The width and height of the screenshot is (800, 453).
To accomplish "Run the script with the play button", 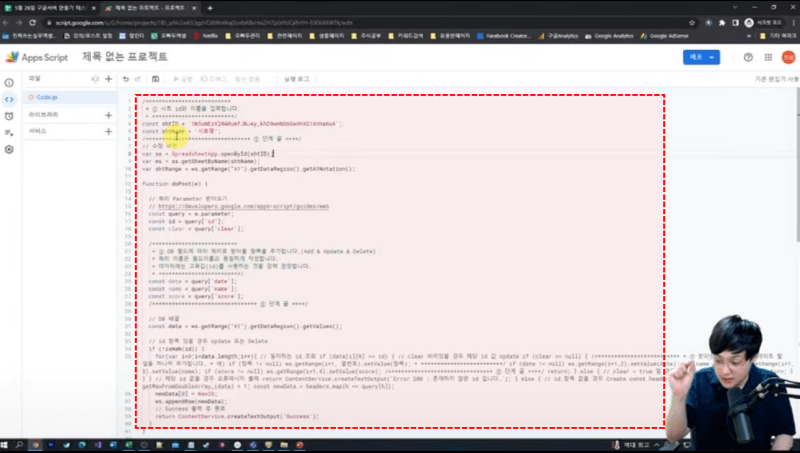I will coord(183,79).
